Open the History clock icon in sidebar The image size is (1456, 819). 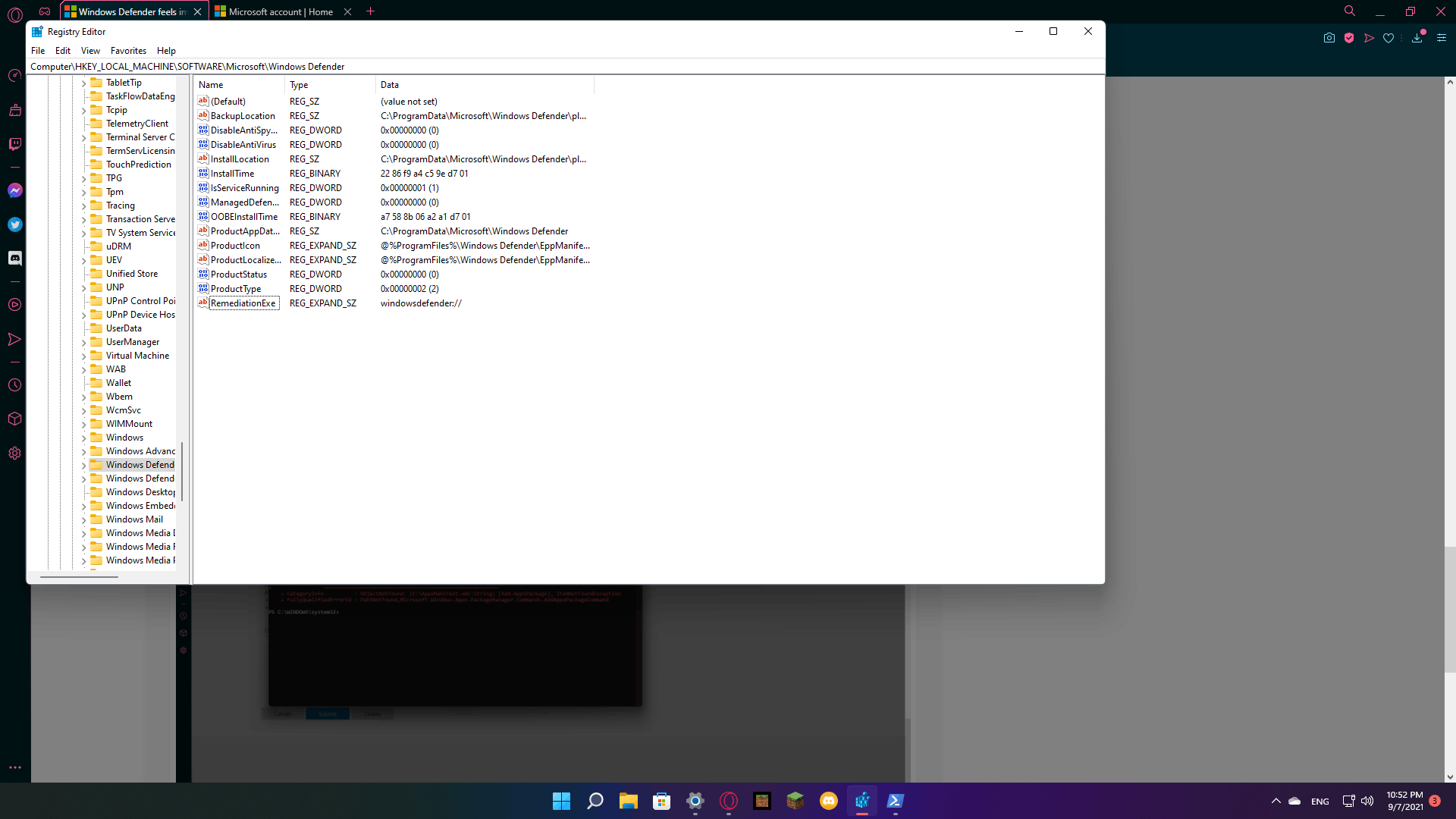pos(14,385)
